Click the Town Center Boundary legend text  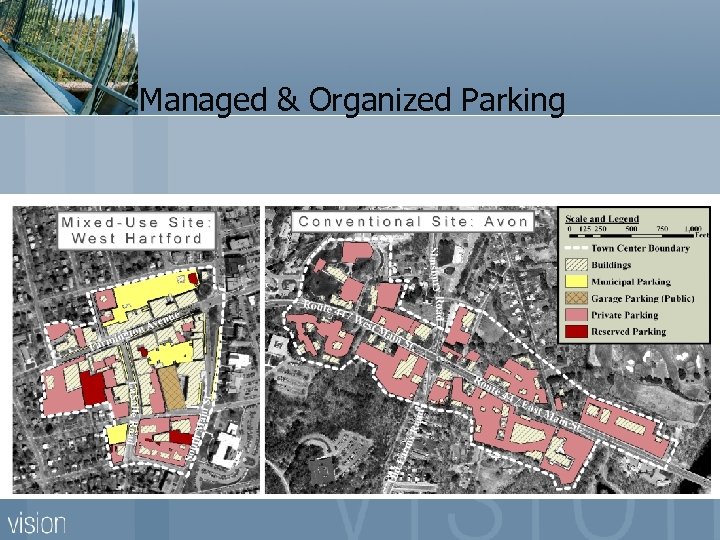tap(641, 248)
